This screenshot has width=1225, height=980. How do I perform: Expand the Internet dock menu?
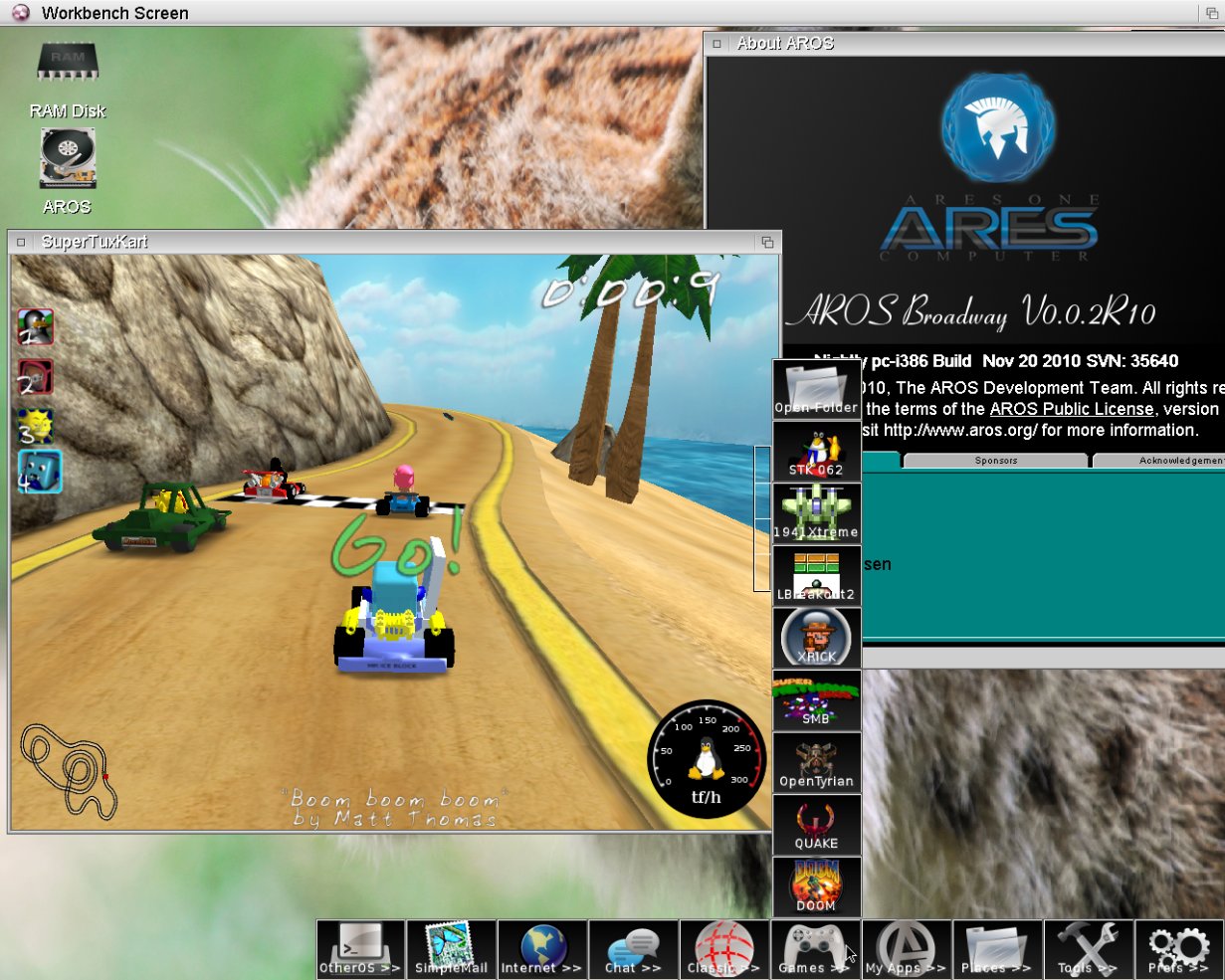pyautogui.click(x=541, y=949)
